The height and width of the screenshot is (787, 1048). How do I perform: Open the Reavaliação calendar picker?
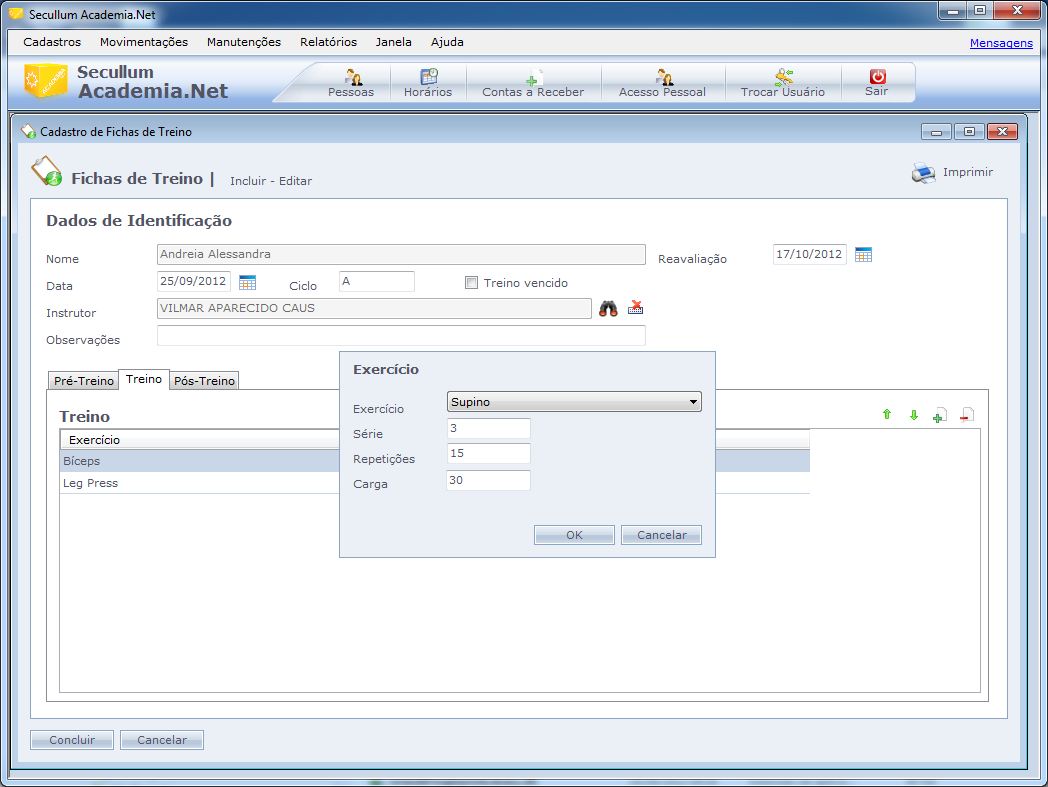point(863,255)
